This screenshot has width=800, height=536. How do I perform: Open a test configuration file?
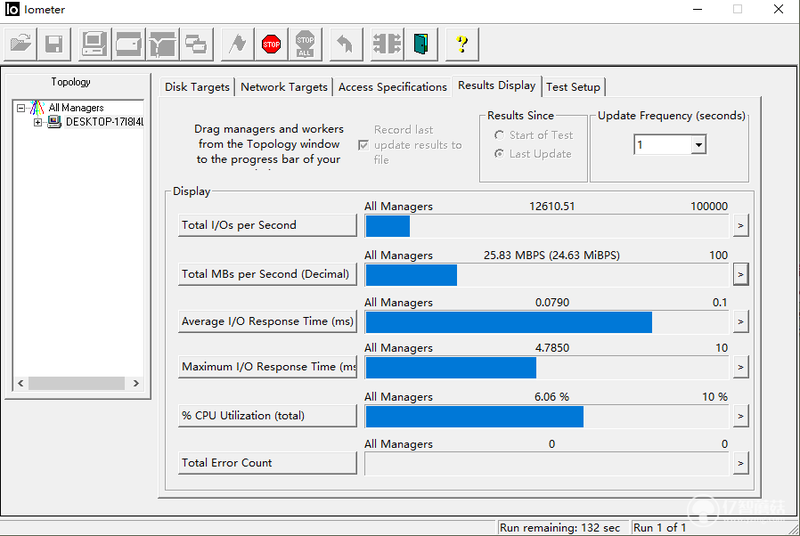click(21, 44)
